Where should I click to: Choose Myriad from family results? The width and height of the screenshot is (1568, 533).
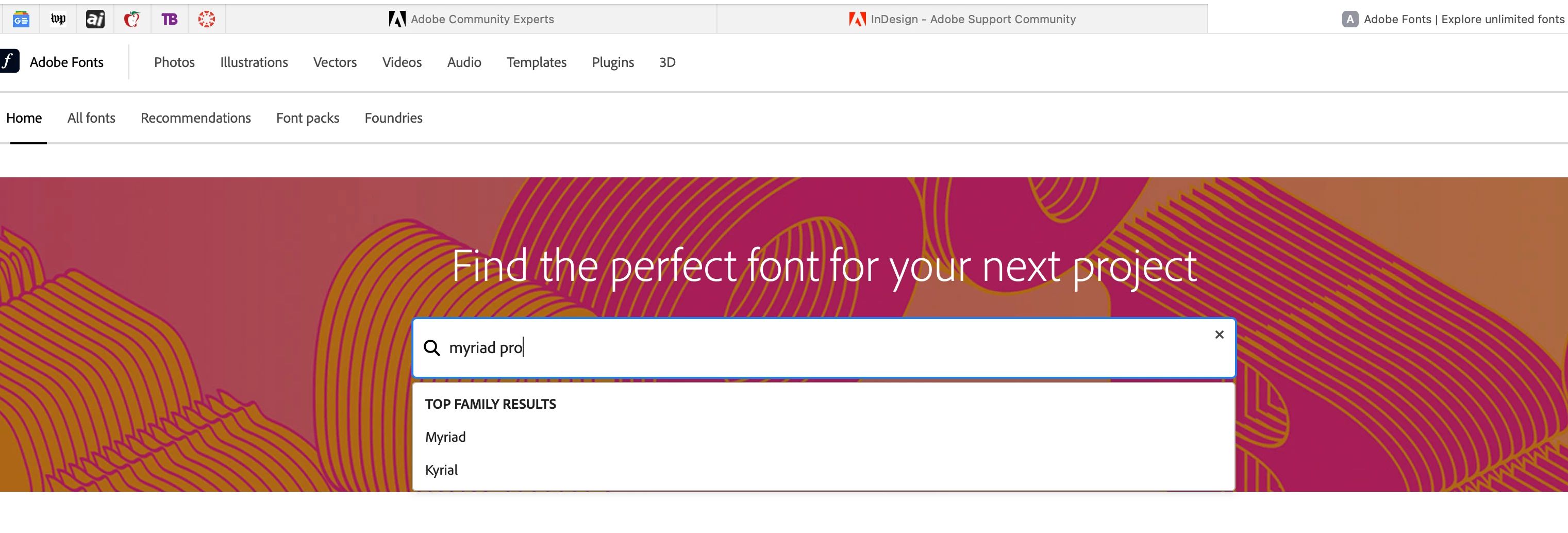(x=824, y=437)
